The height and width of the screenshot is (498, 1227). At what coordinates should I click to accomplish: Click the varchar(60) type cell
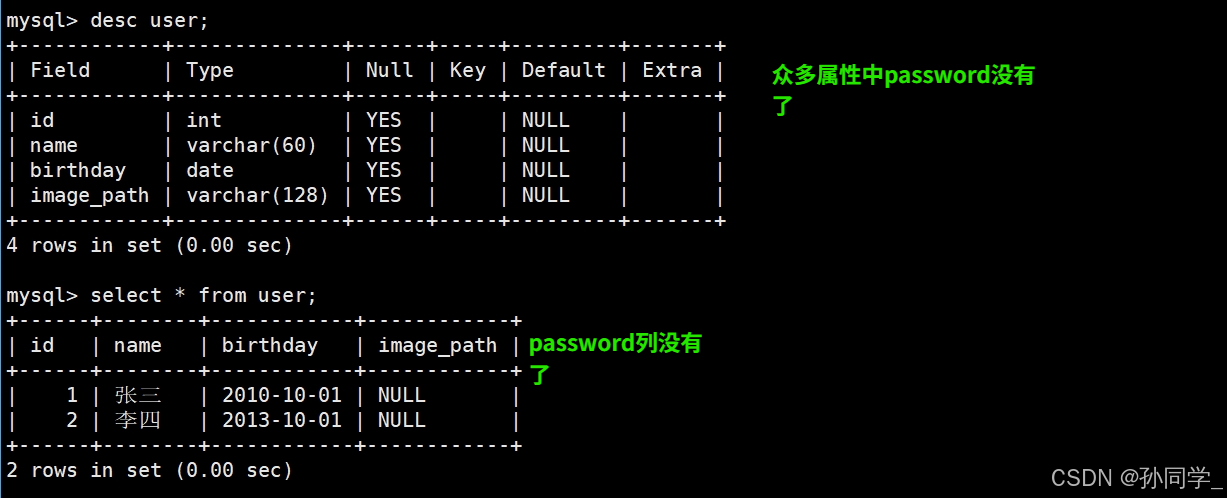point(252,145)
